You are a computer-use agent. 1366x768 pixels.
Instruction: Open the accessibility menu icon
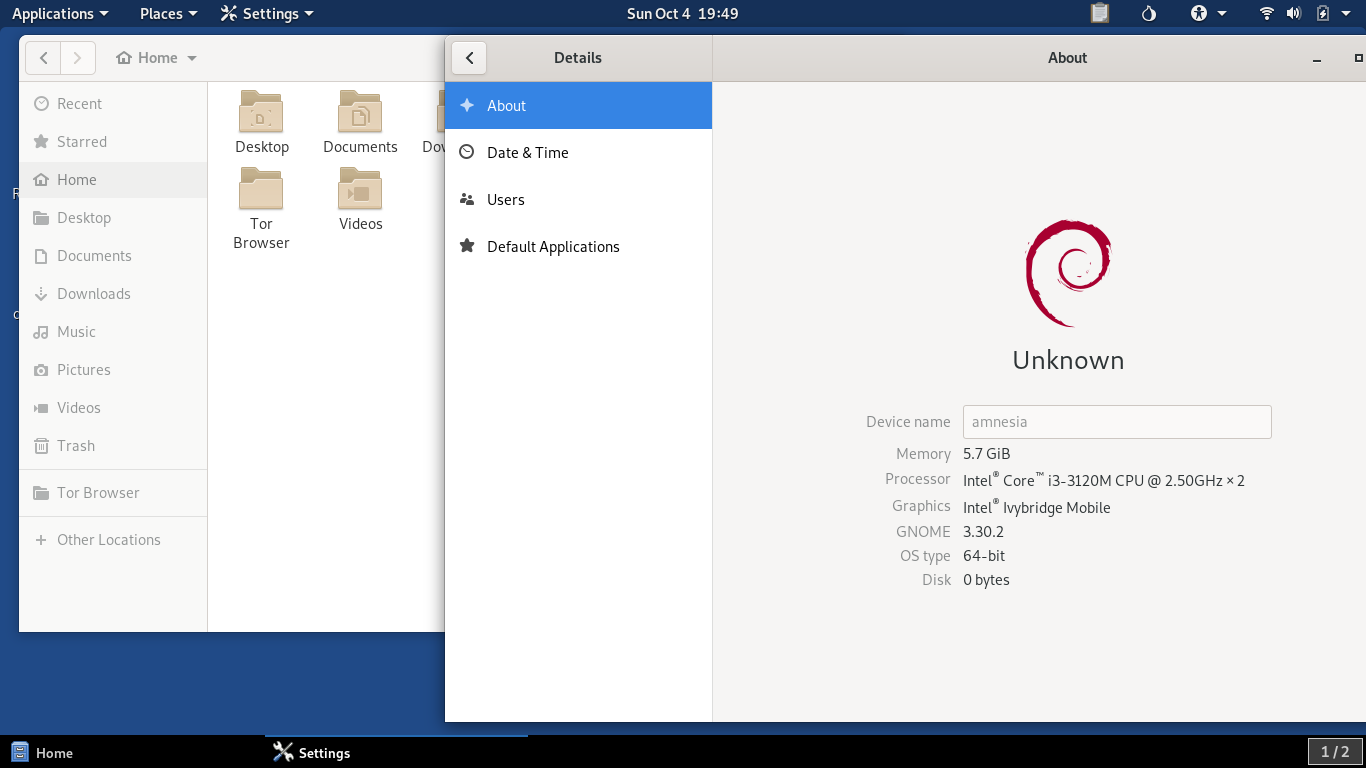tap(1208, 13)
